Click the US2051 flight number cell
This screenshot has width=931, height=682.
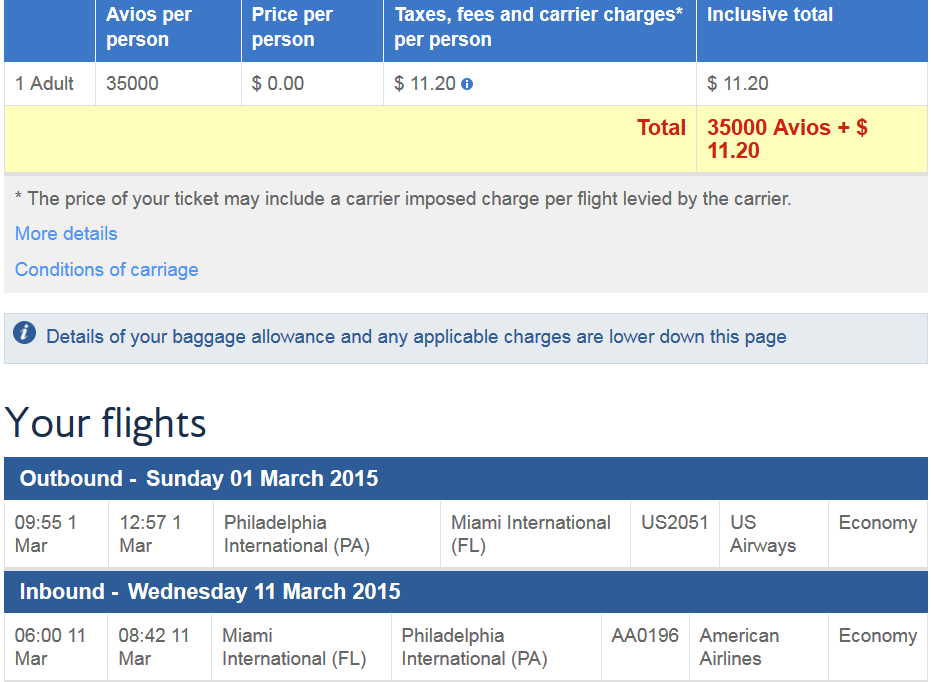(x=674, y=534)
